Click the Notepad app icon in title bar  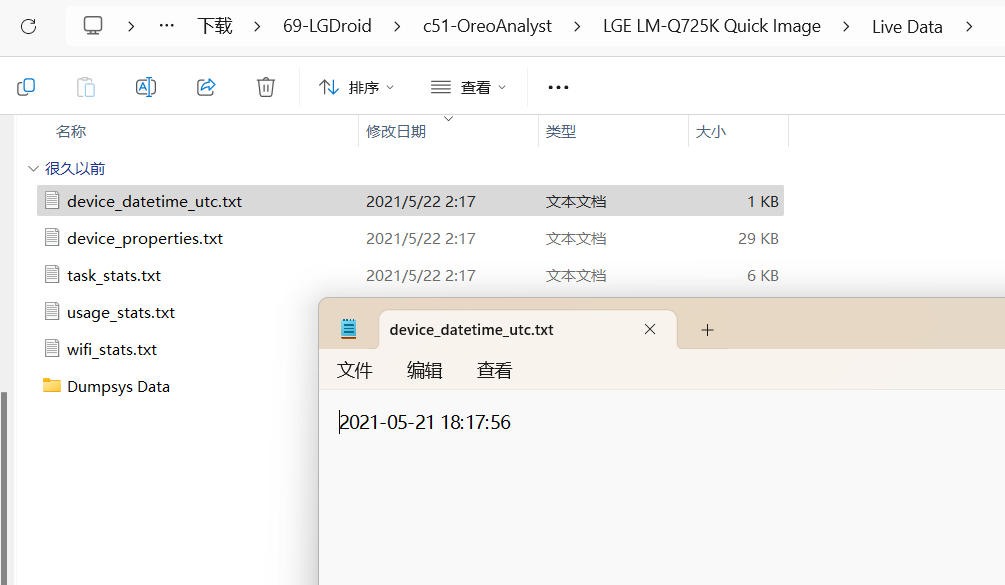pyautogui.click(x=349, y=329)
